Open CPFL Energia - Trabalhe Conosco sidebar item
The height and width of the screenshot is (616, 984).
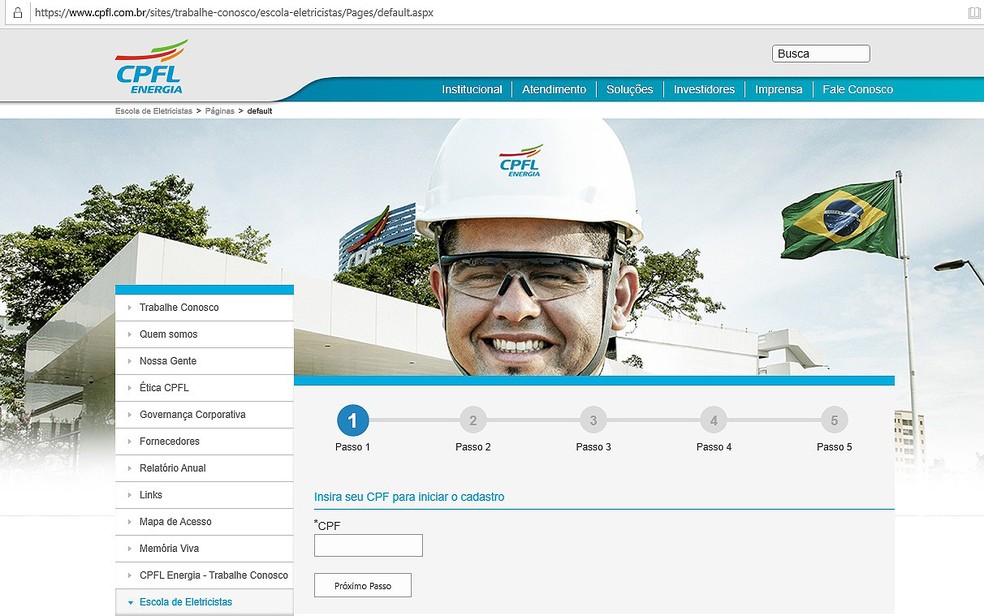(x=205, y=575)
